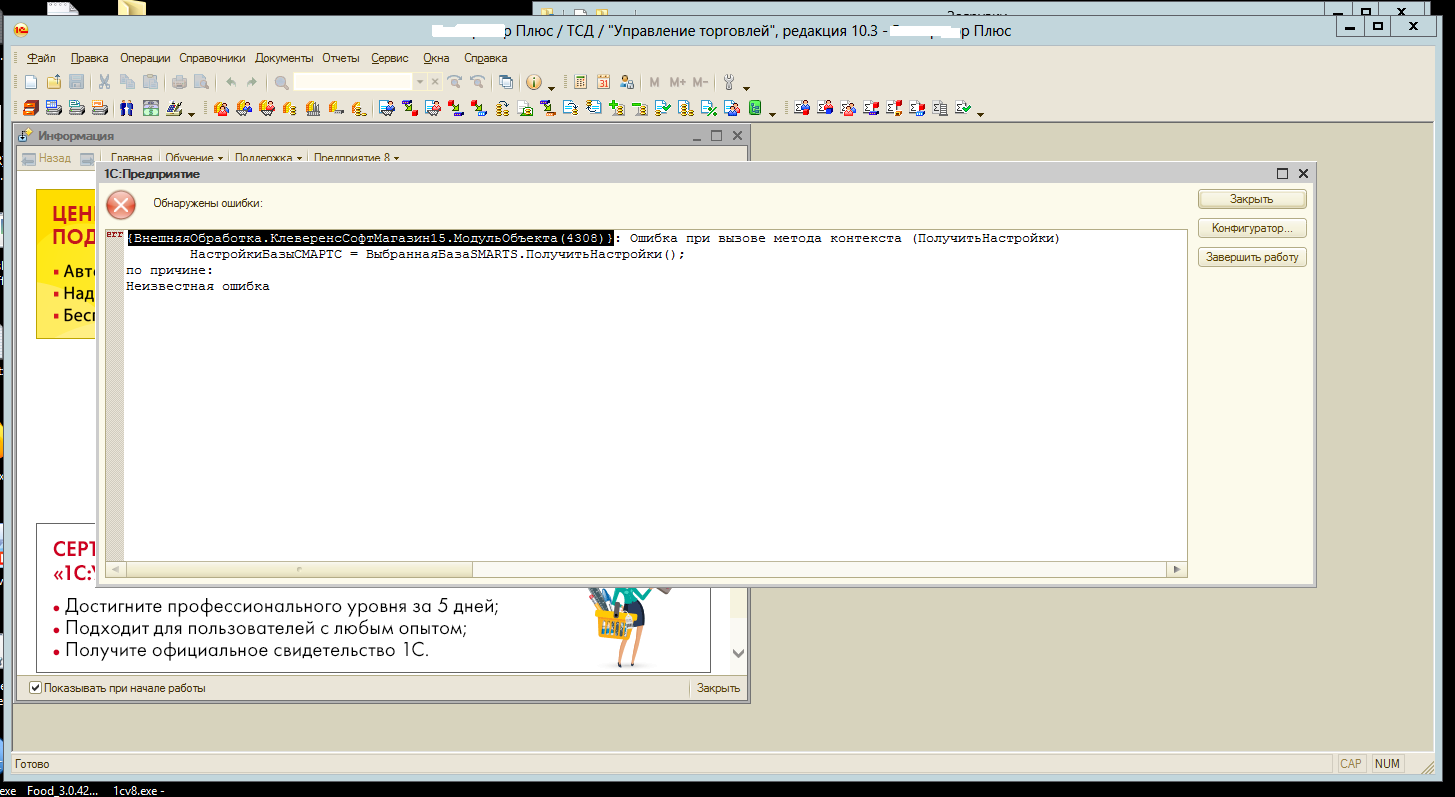Click the red error icon in the dialog

point(121,205)
